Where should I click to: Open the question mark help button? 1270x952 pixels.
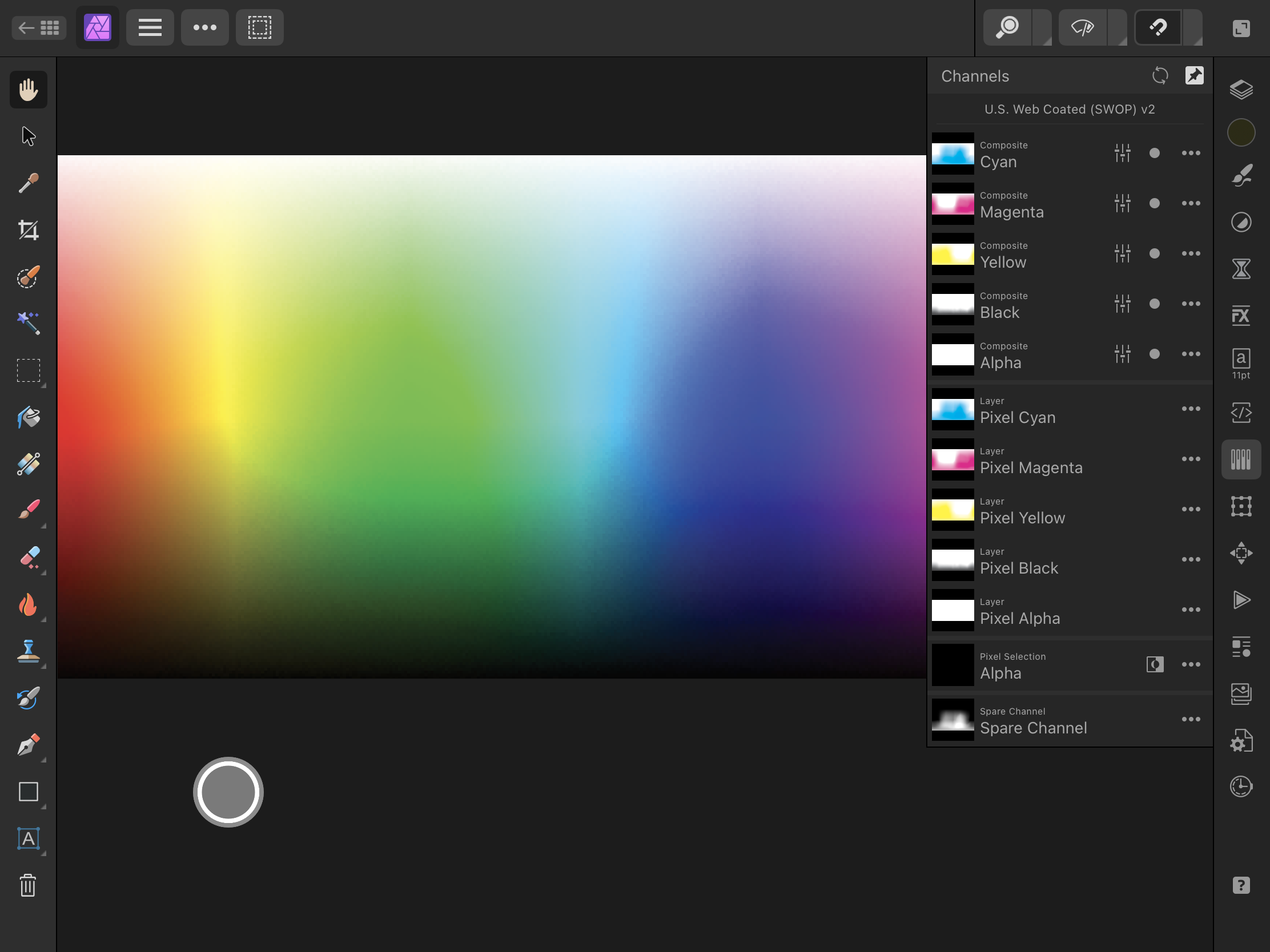1241,885
